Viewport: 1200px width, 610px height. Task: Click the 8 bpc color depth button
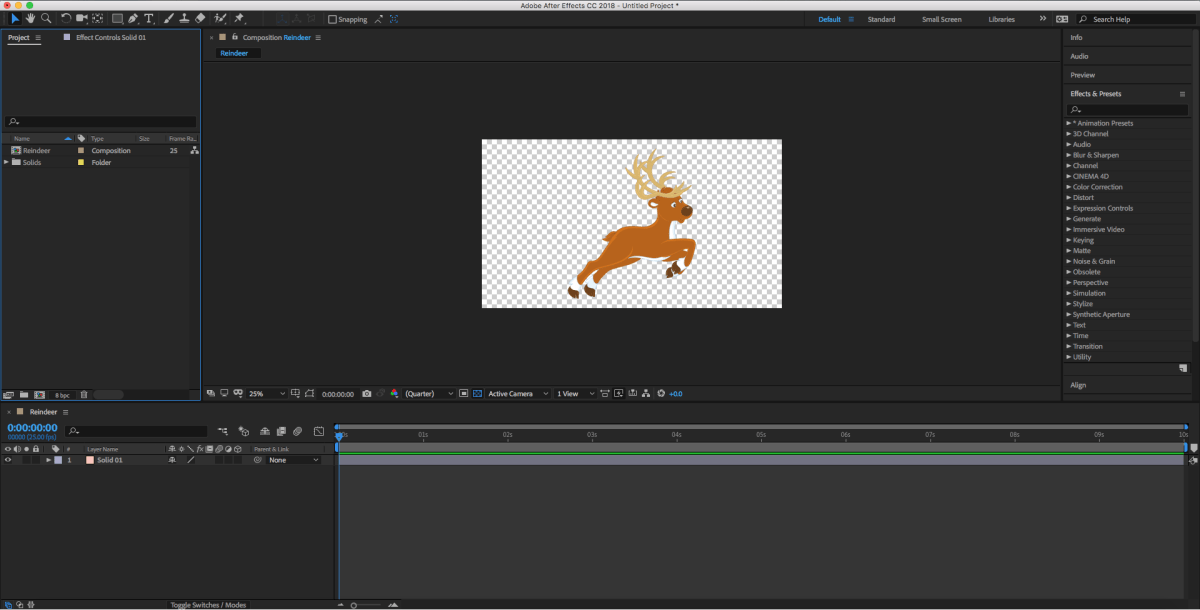(62, 395)
